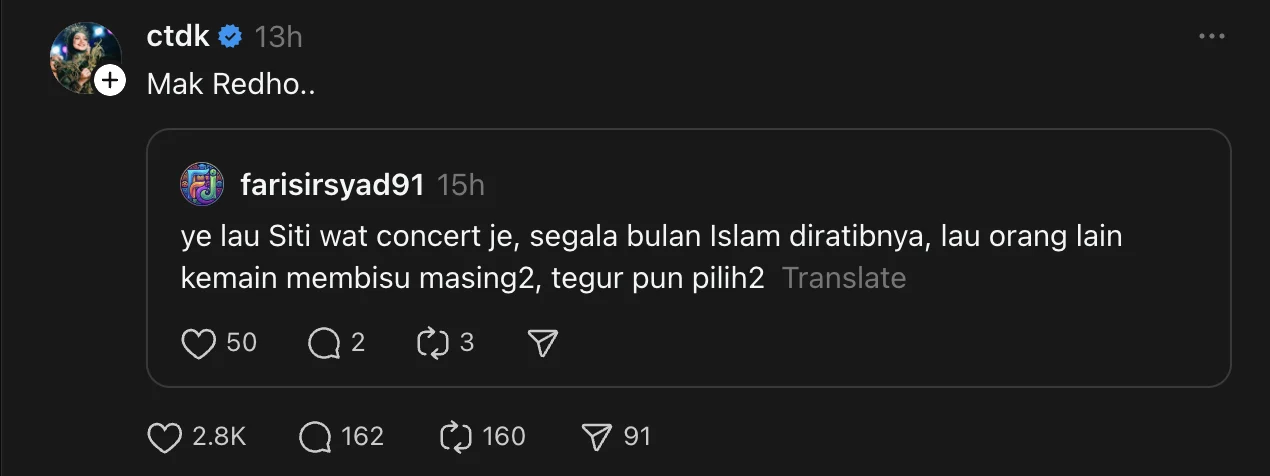Share the quoted post via the send icon
The width and height of the screenshot is (1270, 476).
[542, 343]
